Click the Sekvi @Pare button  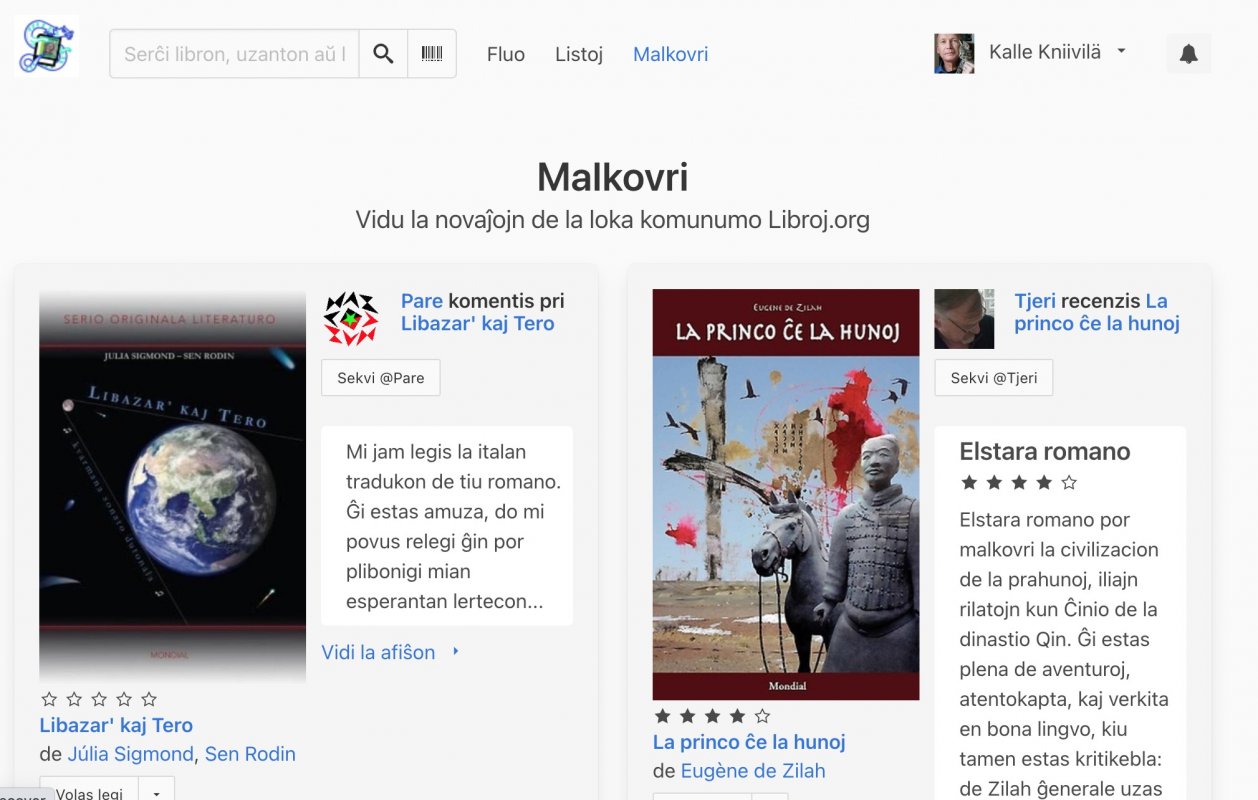click(381, 378)
